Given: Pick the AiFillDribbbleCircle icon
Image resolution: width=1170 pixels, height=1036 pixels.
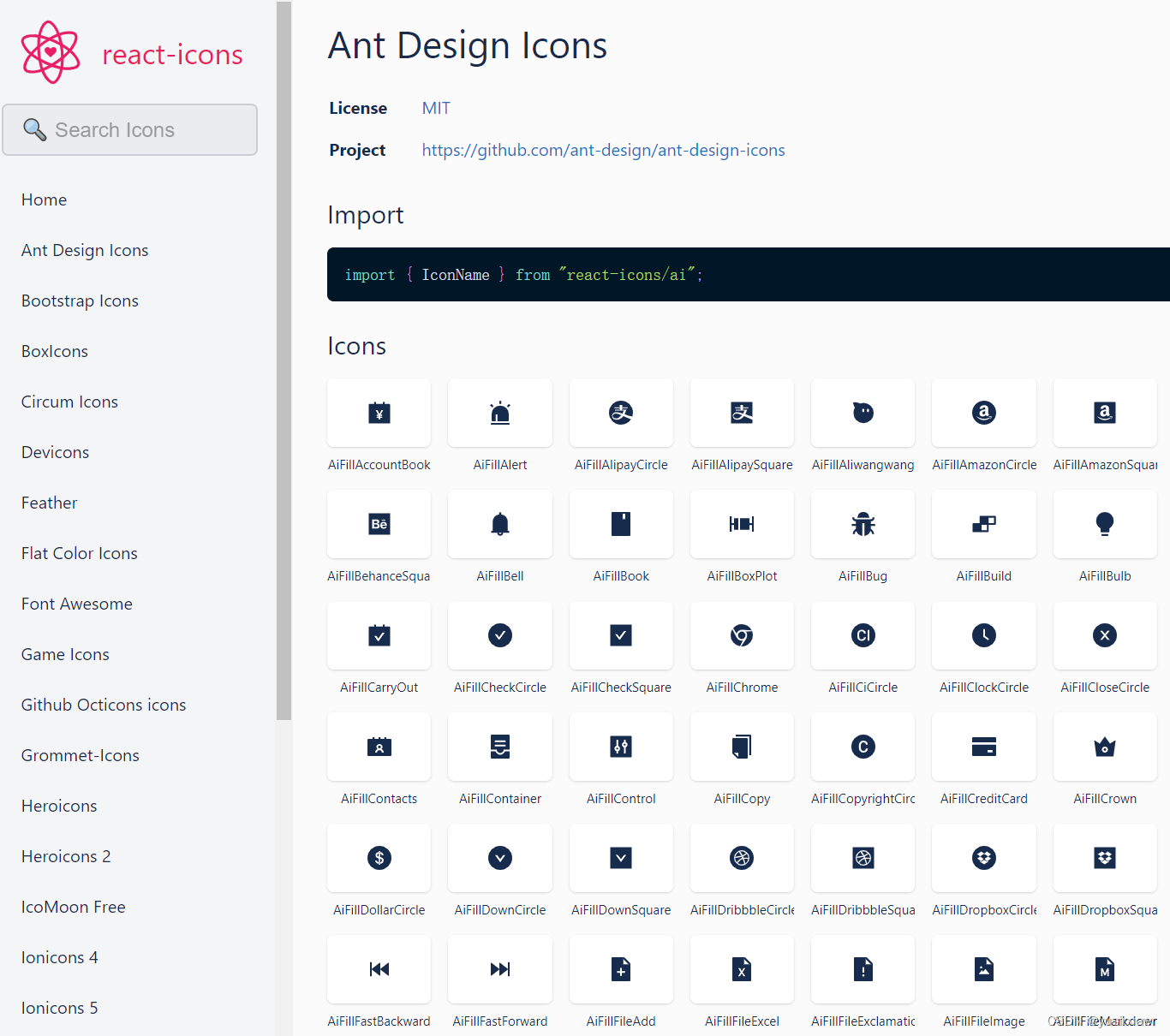Looking at the screenshot, I should (742, 858).
